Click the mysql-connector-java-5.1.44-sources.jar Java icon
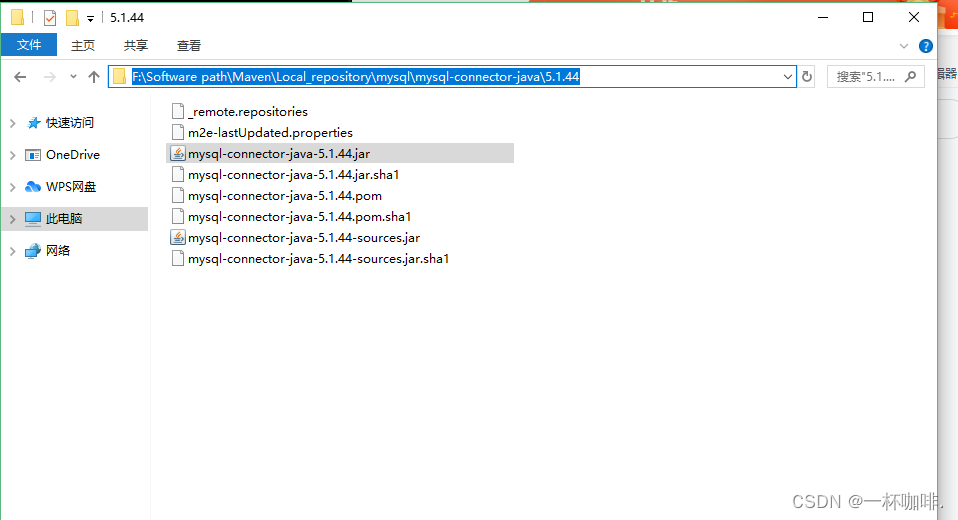 tap(178, 238)
